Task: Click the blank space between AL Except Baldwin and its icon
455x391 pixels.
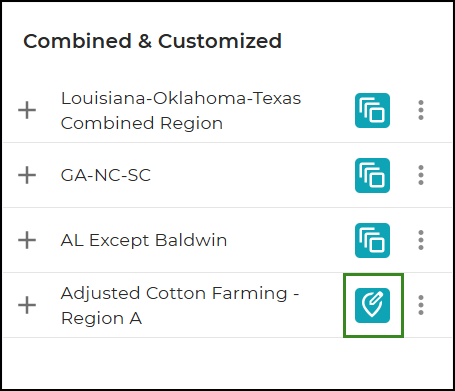Action: click(x=291, y=240)
